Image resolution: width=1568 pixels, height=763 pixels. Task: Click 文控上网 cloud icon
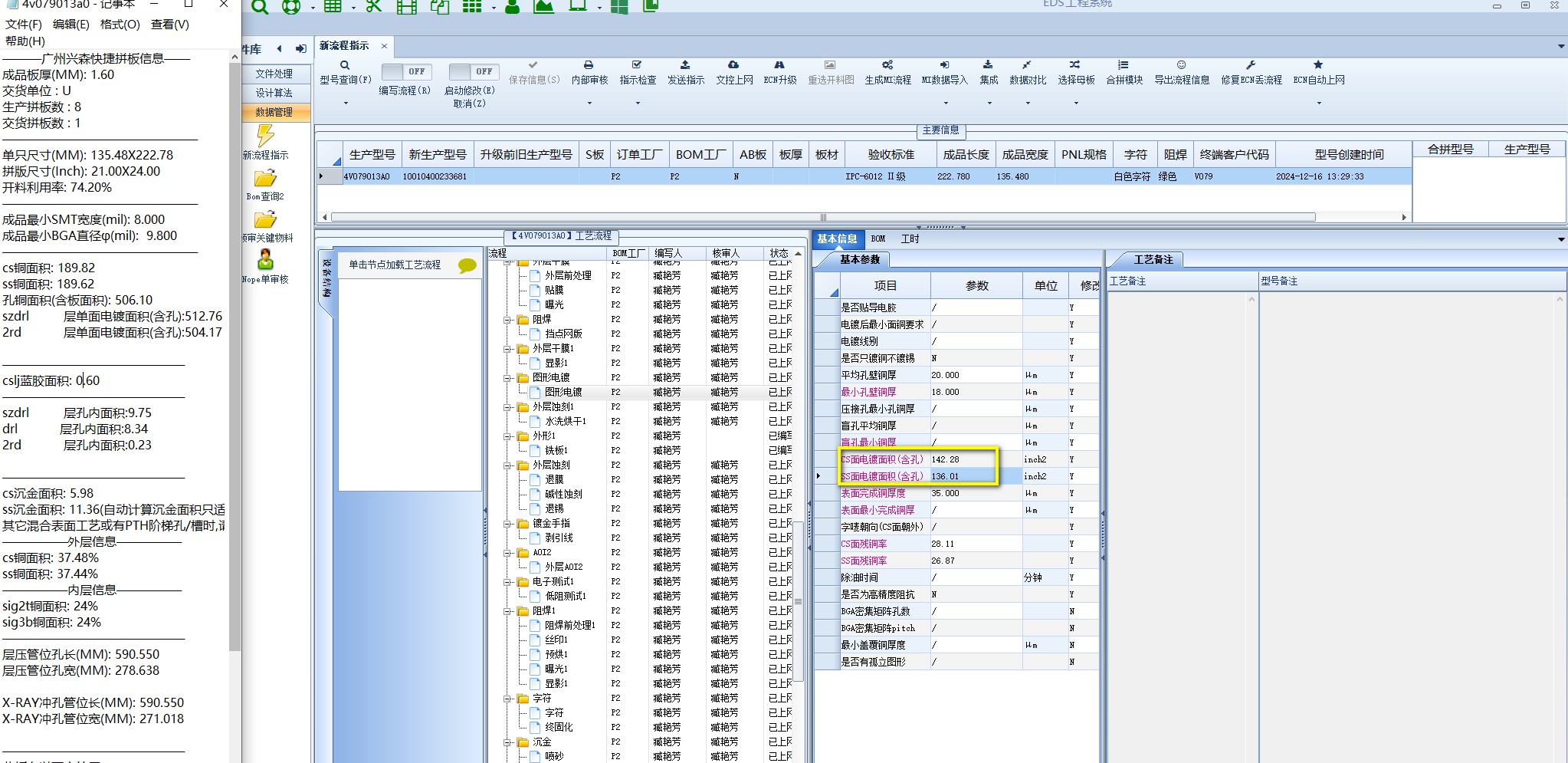(733, 65)
